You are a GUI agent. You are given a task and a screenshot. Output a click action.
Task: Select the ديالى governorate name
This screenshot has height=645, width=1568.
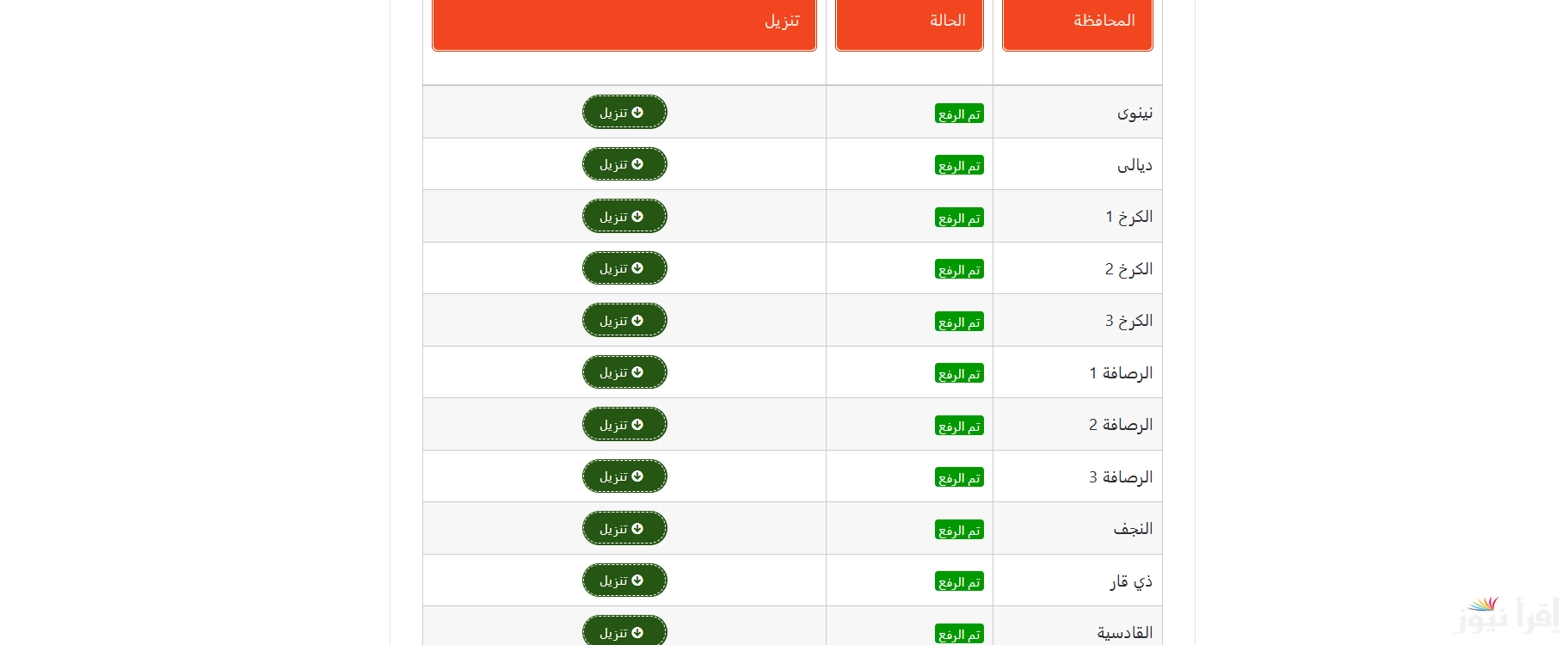(1134, 165)
